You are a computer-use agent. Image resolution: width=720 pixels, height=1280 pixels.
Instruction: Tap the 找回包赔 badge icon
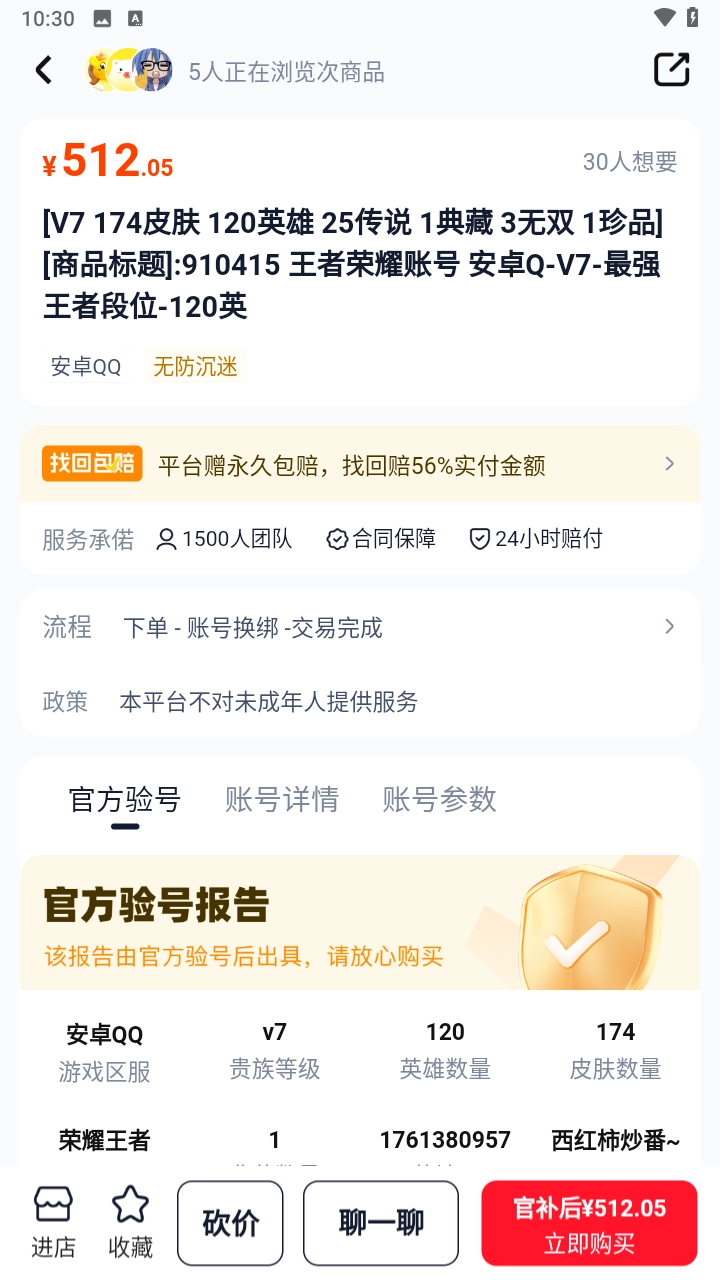click(91, 464)
